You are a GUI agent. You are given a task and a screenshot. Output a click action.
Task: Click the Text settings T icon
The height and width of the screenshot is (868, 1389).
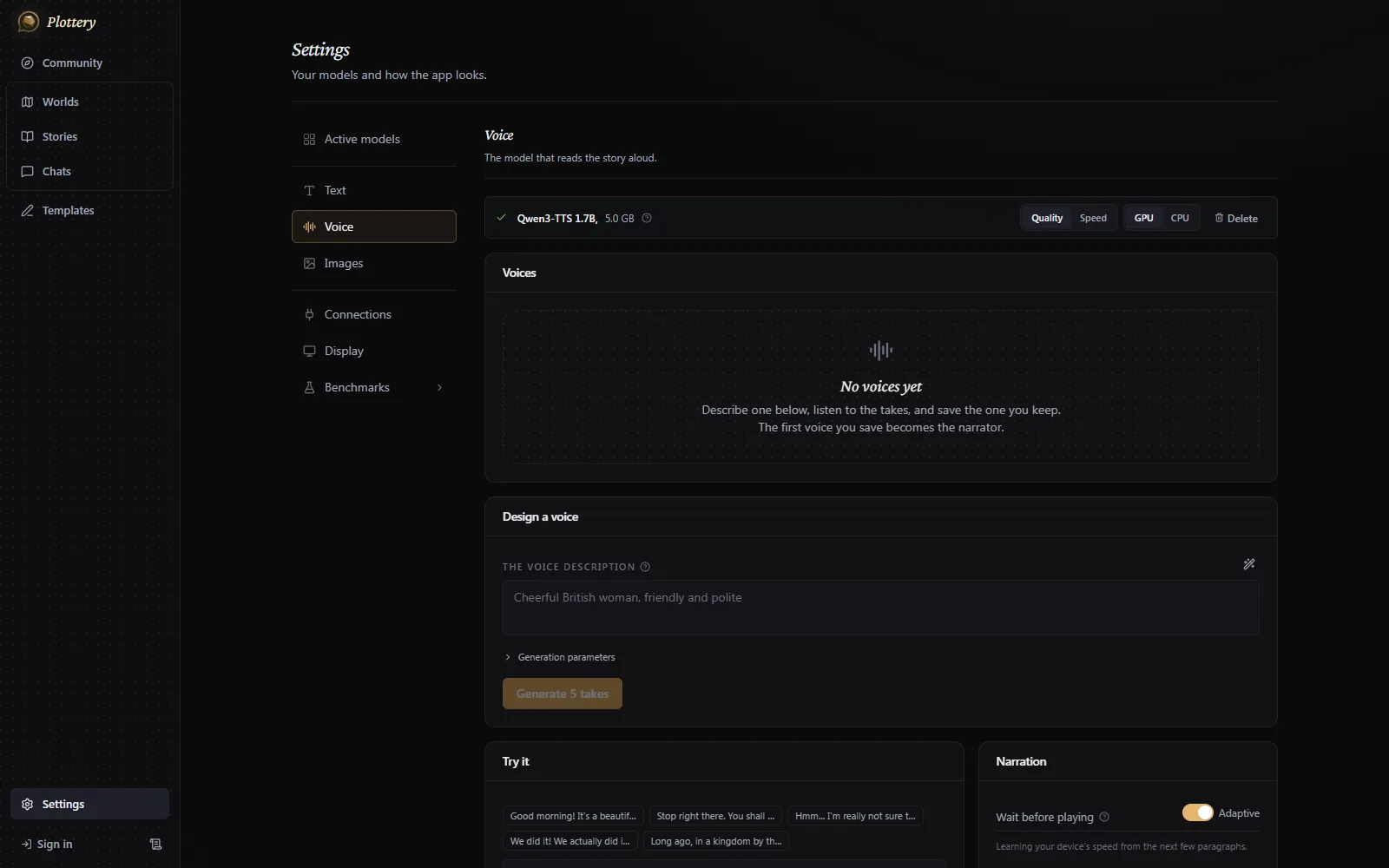[x=309, y=190]
